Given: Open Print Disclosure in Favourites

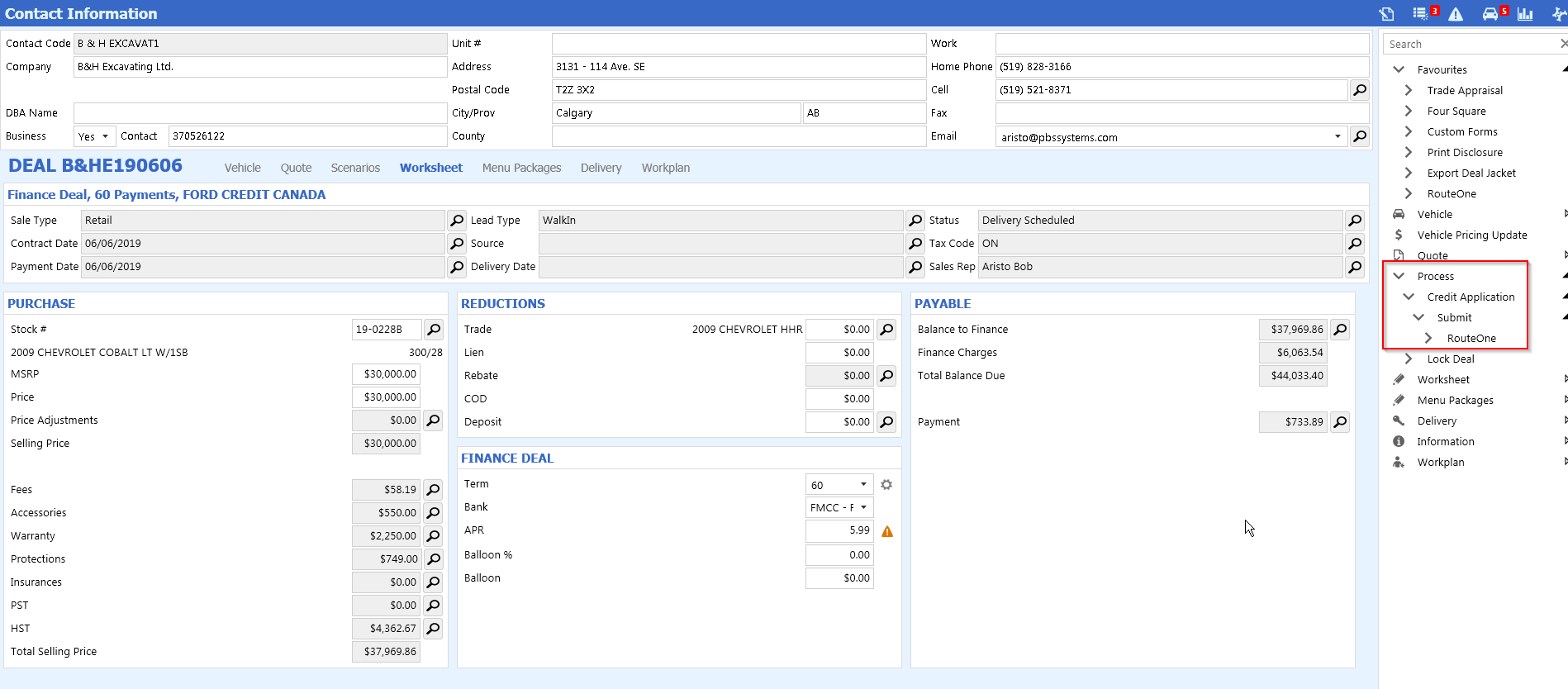Looking at the screenshot, I should click(1465, 152).
